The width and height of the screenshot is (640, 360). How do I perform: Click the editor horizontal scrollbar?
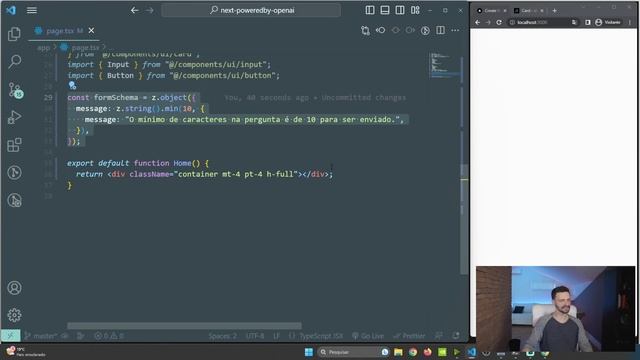click(184, 326)
